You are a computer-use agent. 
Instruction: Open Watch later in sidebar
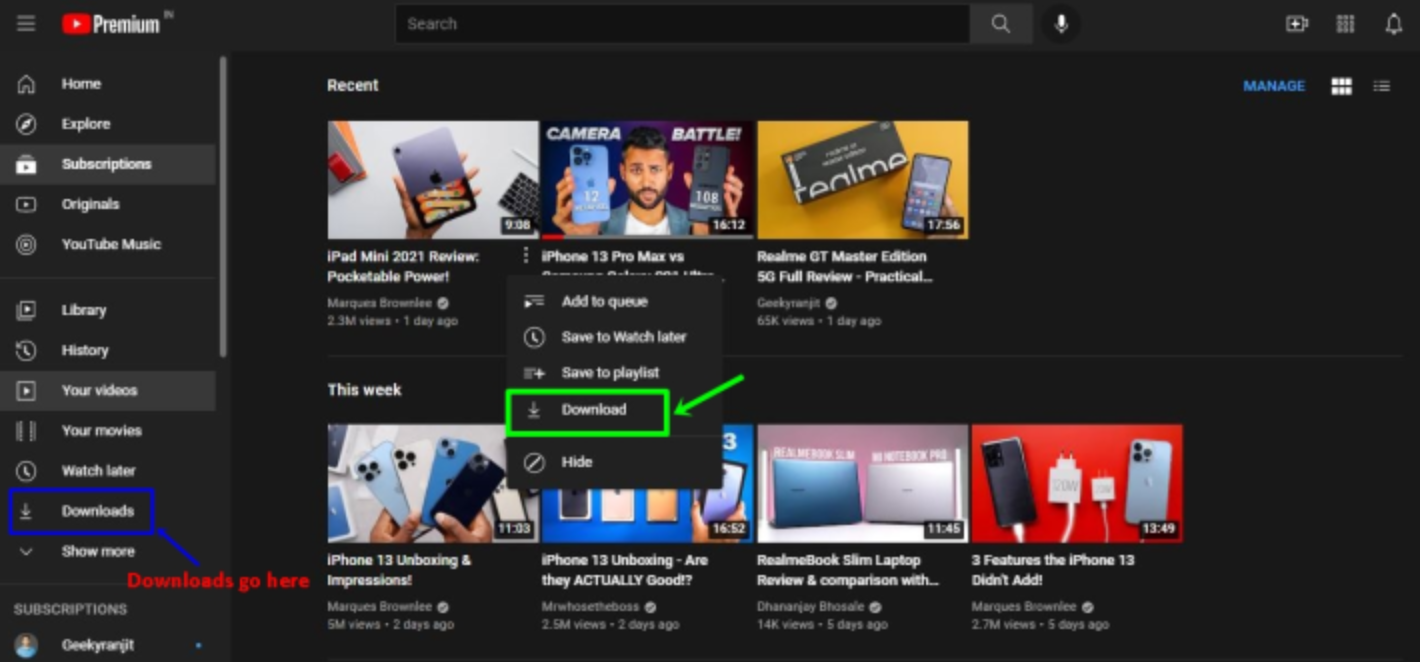(x=108, y=470)
